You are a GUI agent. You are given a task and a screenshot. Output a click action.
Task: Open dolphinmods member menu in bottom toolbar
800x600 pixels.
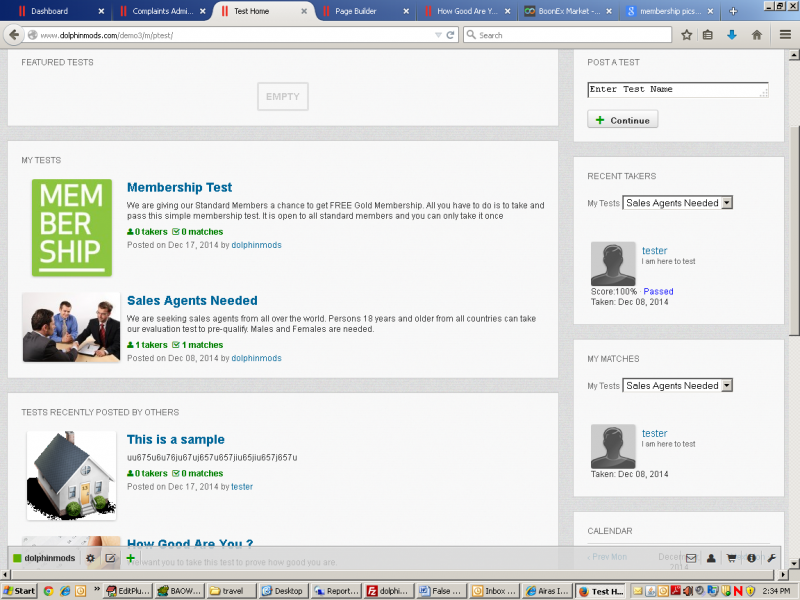pos(44,558)
